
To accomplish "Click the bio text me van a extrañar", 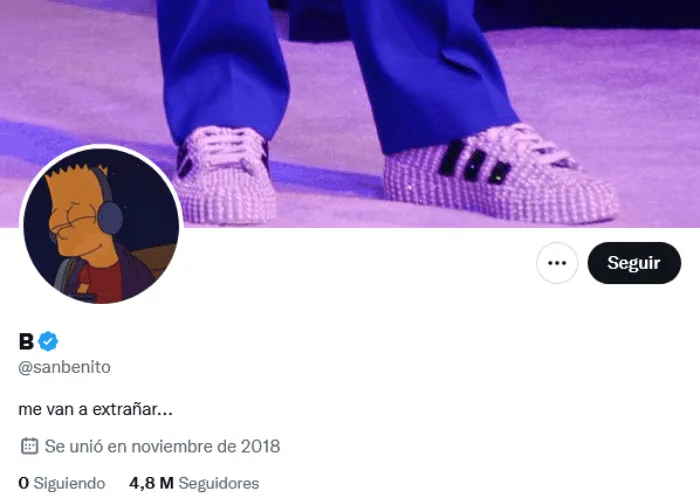I will pos(95,409).
